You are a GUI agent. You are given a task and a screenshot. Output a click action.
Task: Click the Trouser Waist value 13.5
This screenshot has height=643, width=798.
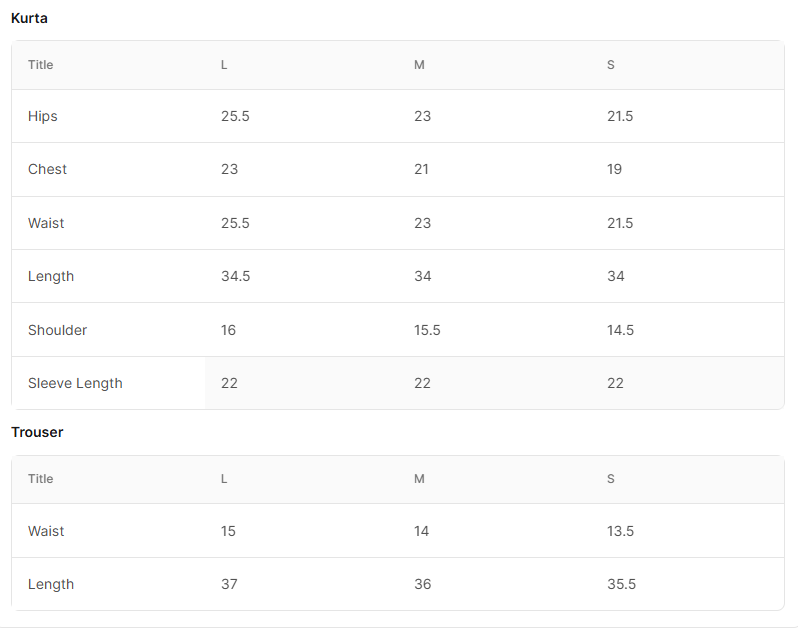620,531
